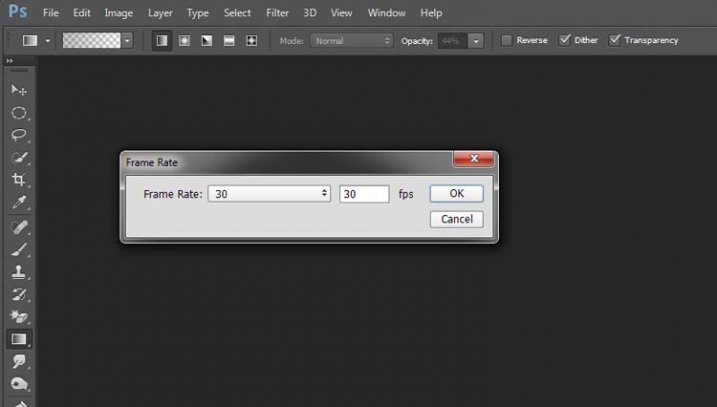Select the Clone Stamp tool
Image resolution: width=717 pixels, height=407 pixels.
[18, 272]
